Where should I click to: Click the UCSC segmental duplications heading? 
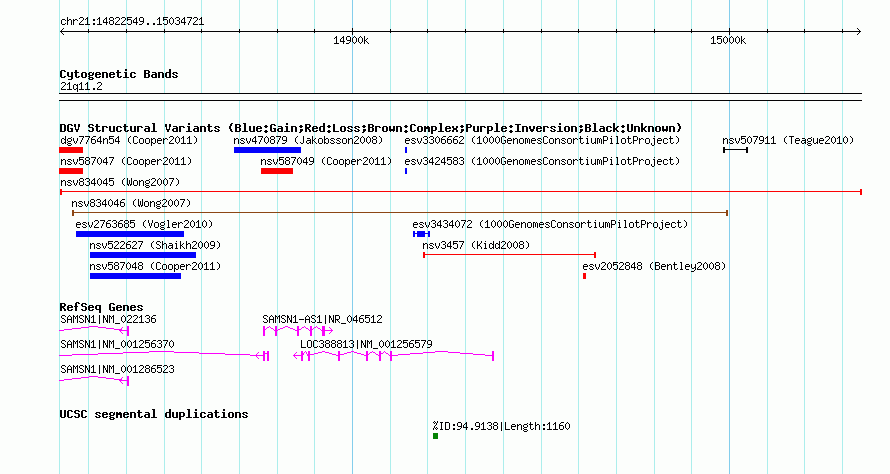tap(154, 414)
